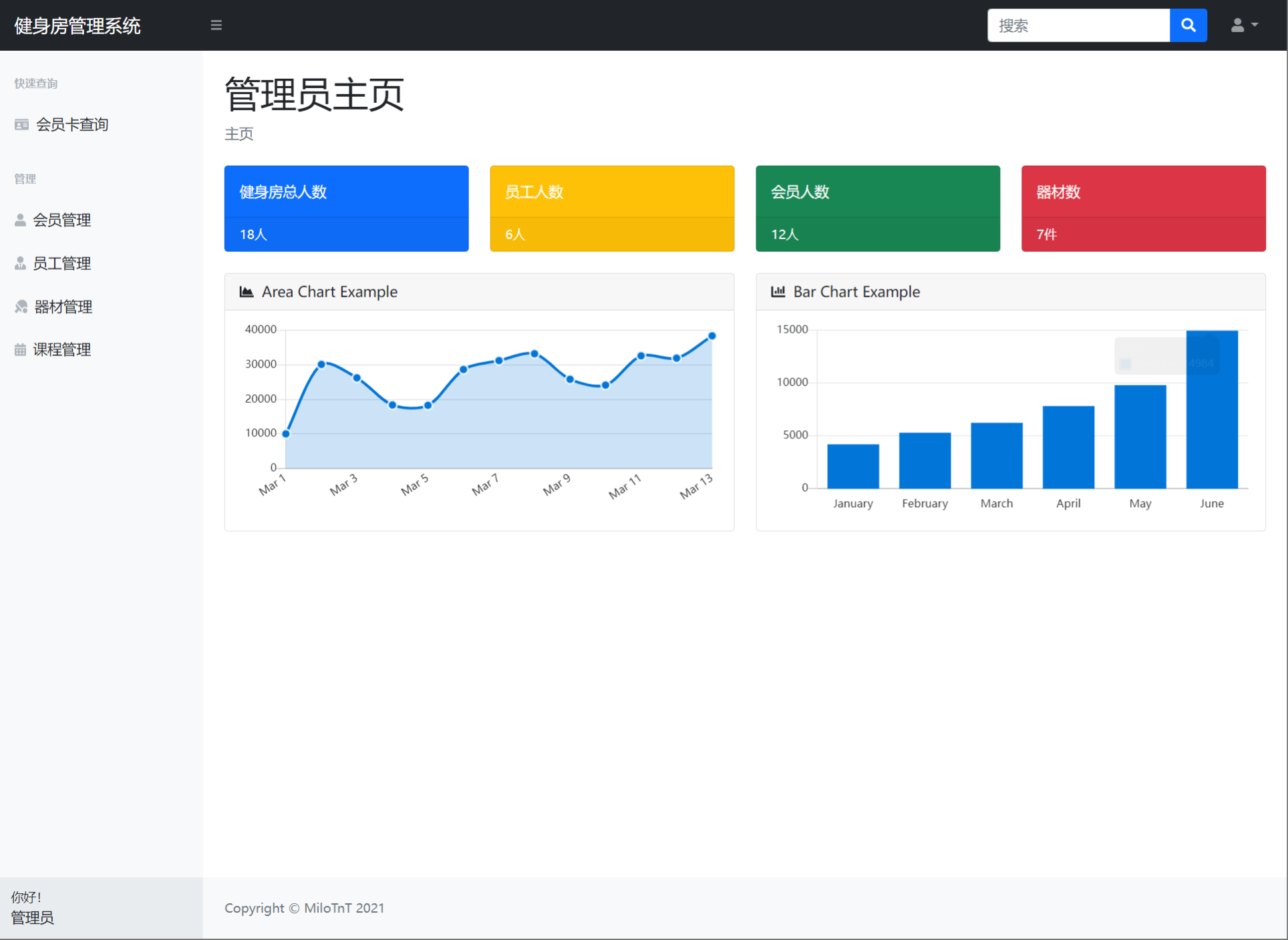Click the Mar 13 data point
Screen dimensions: 1288x940
click(x=711, y=336)
